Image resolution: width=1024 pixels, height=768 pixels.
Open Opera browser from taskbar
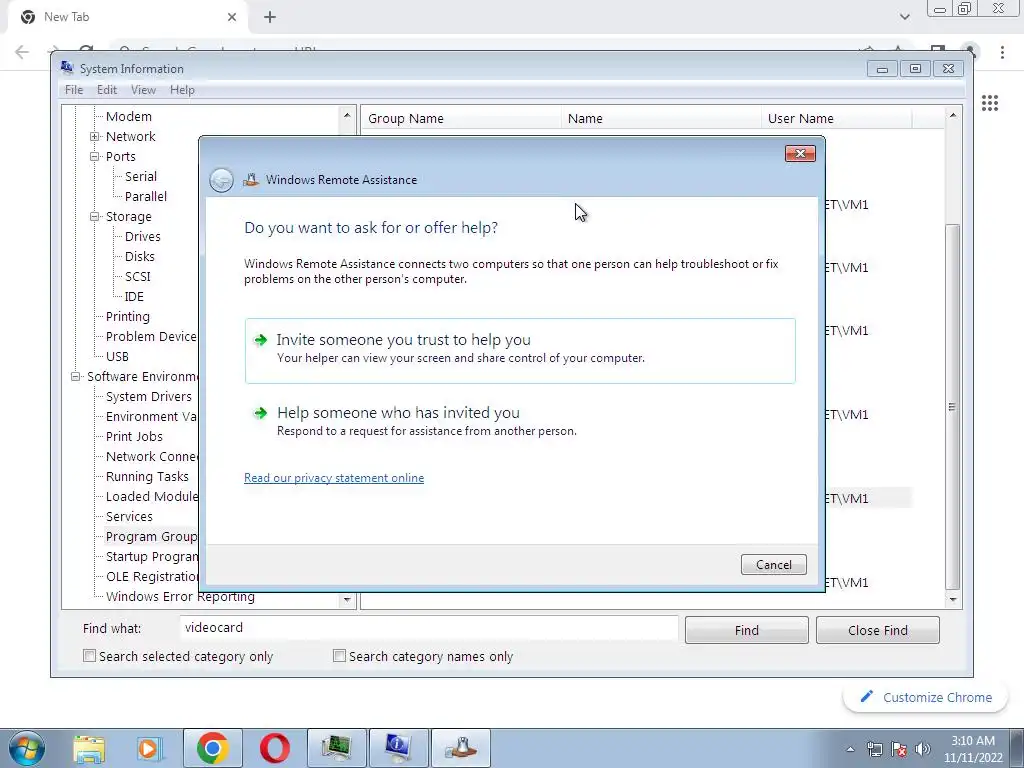point(275,748)
